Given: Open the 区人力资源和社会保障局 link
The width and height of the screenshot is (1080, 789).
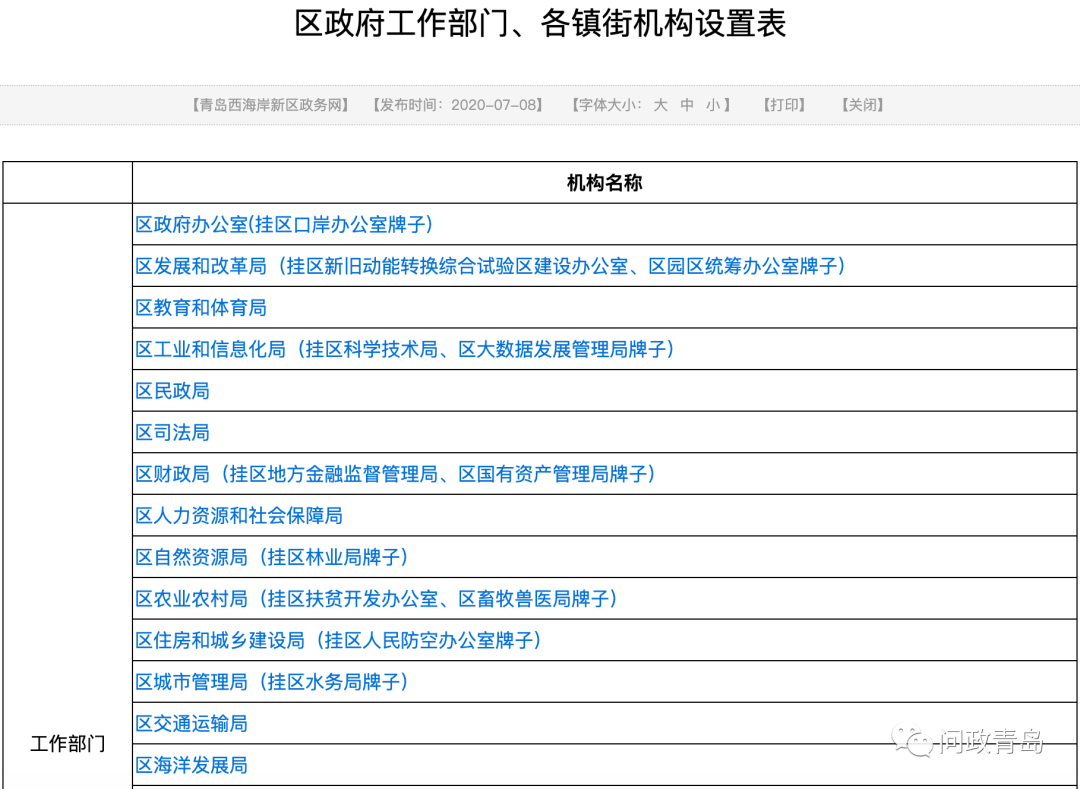Looking at the screenshot, I should click(239, 516).
